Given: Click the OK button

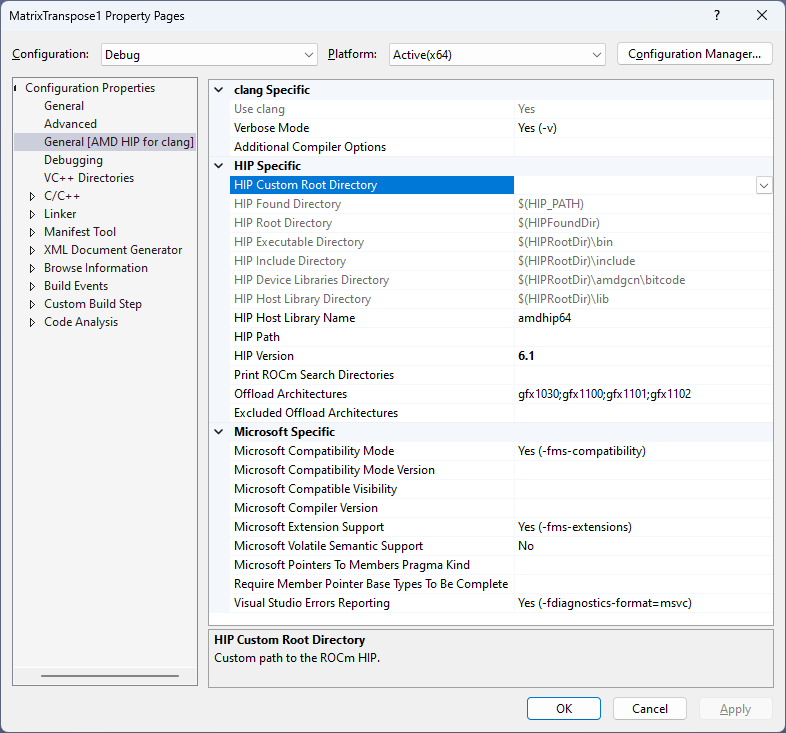Looking at the screenshot, I should pos(564,709).
